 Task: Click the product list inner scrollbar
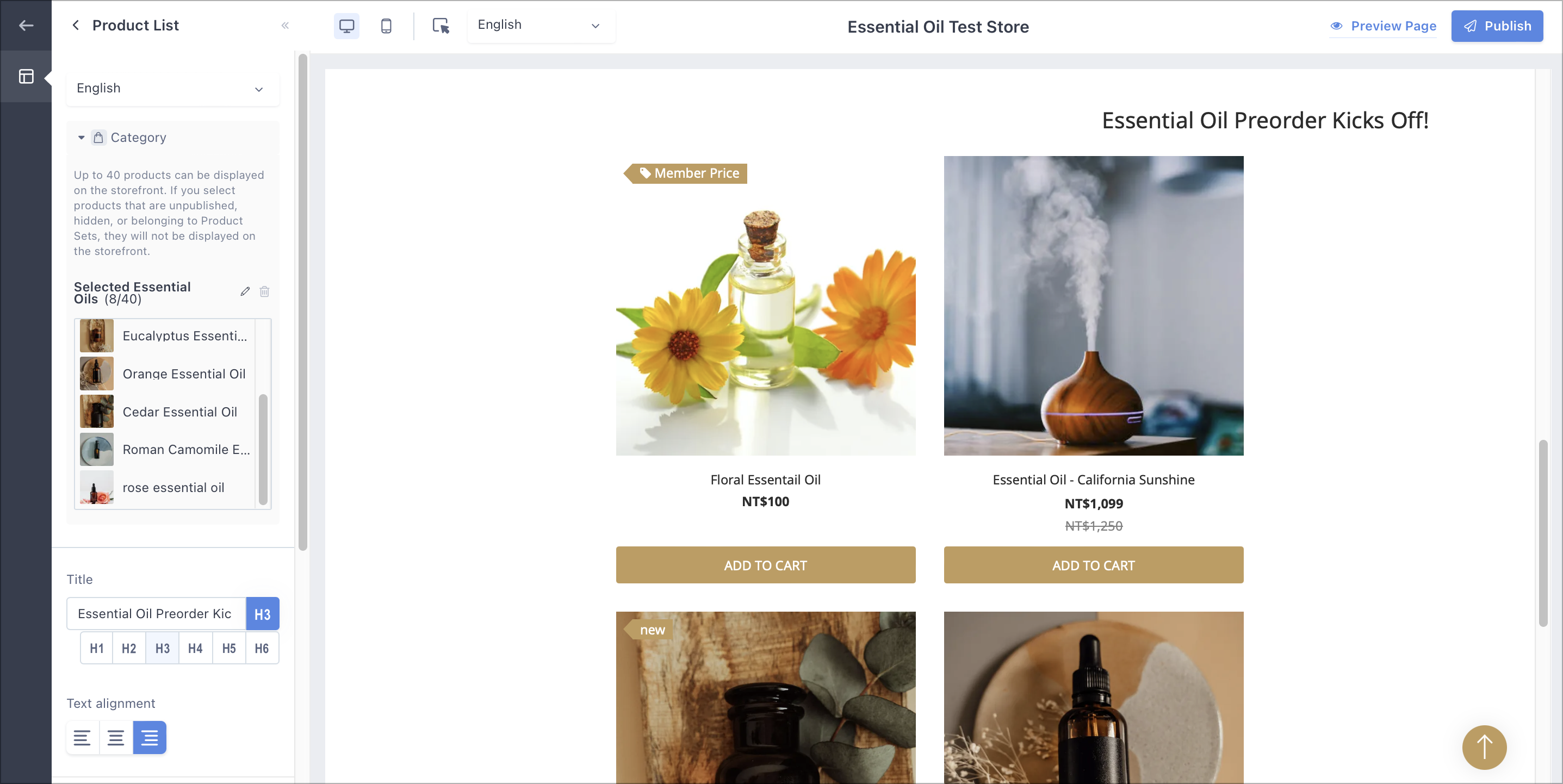click(x=263, y=450)
